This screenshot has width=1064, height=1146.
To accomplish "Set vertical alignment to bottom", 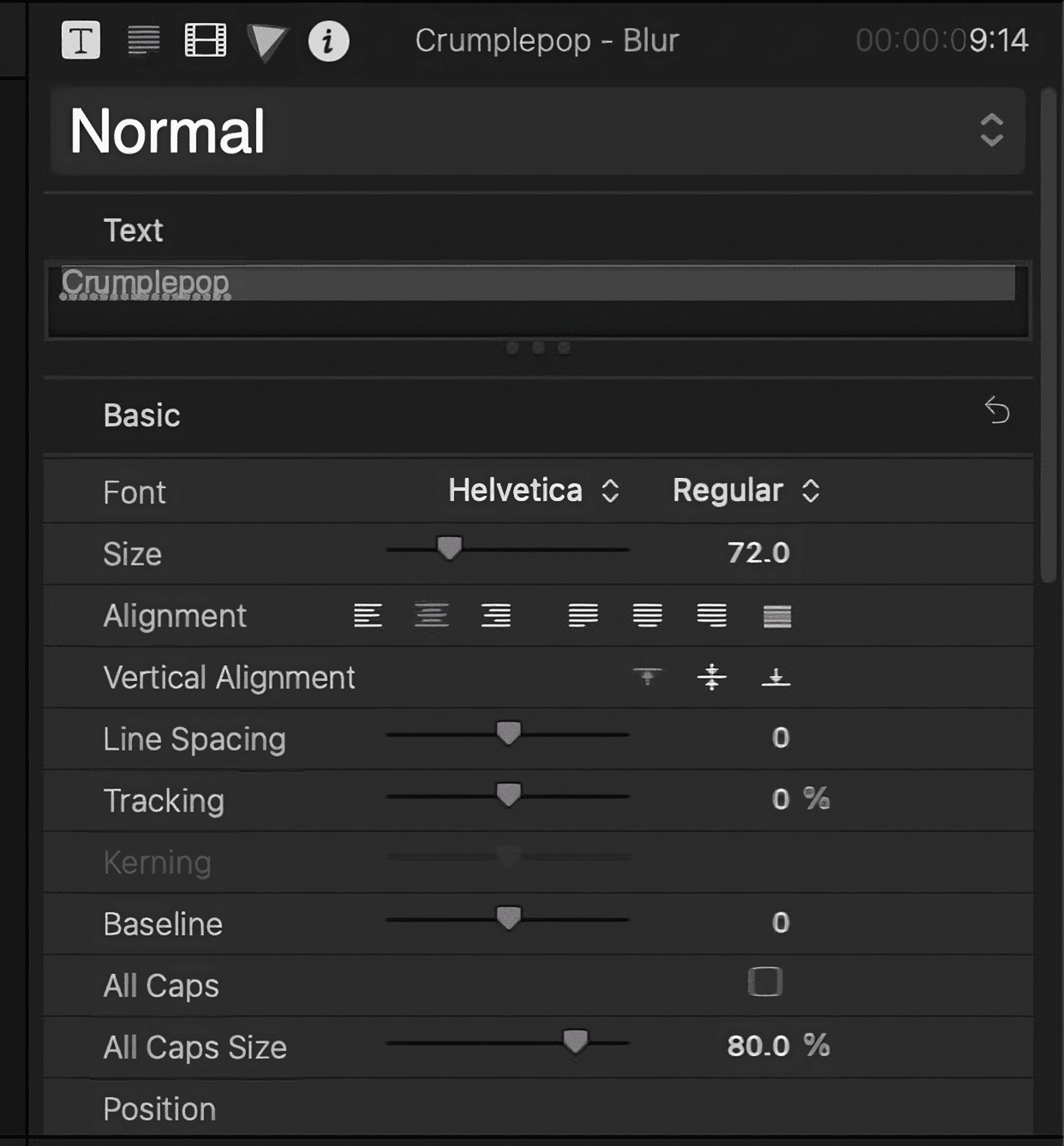I will pyautogui.click(x=776, y=677).
